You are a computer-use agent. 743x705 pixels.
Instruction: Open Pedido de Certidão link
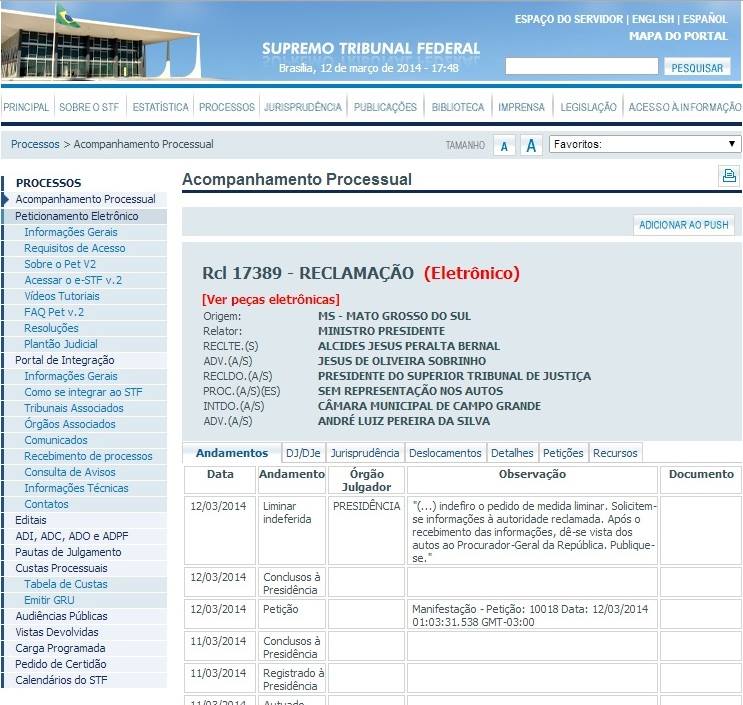(x=61, y=664)
